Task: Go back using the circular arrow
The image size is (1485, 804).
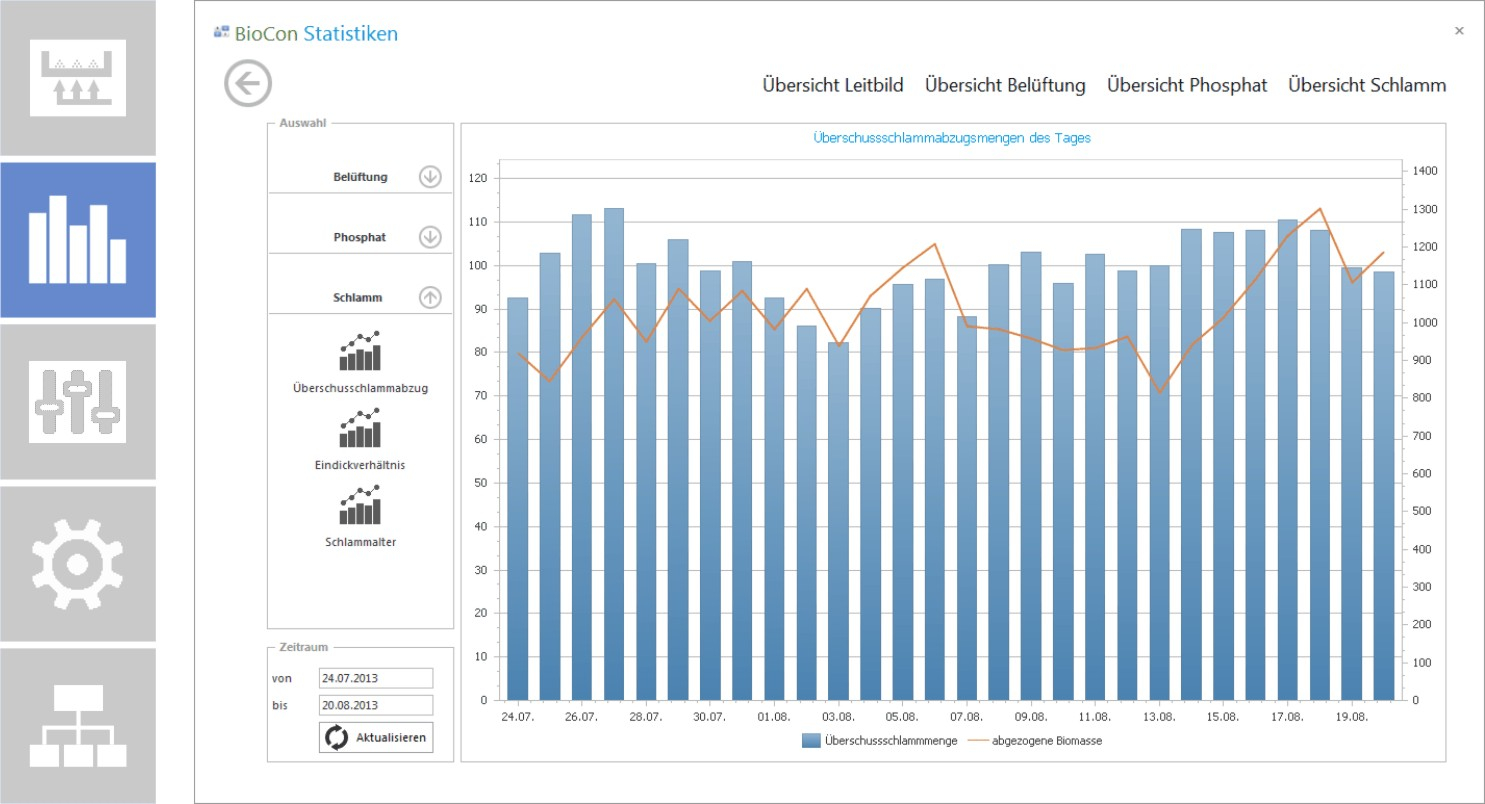Action: [248, 83]
